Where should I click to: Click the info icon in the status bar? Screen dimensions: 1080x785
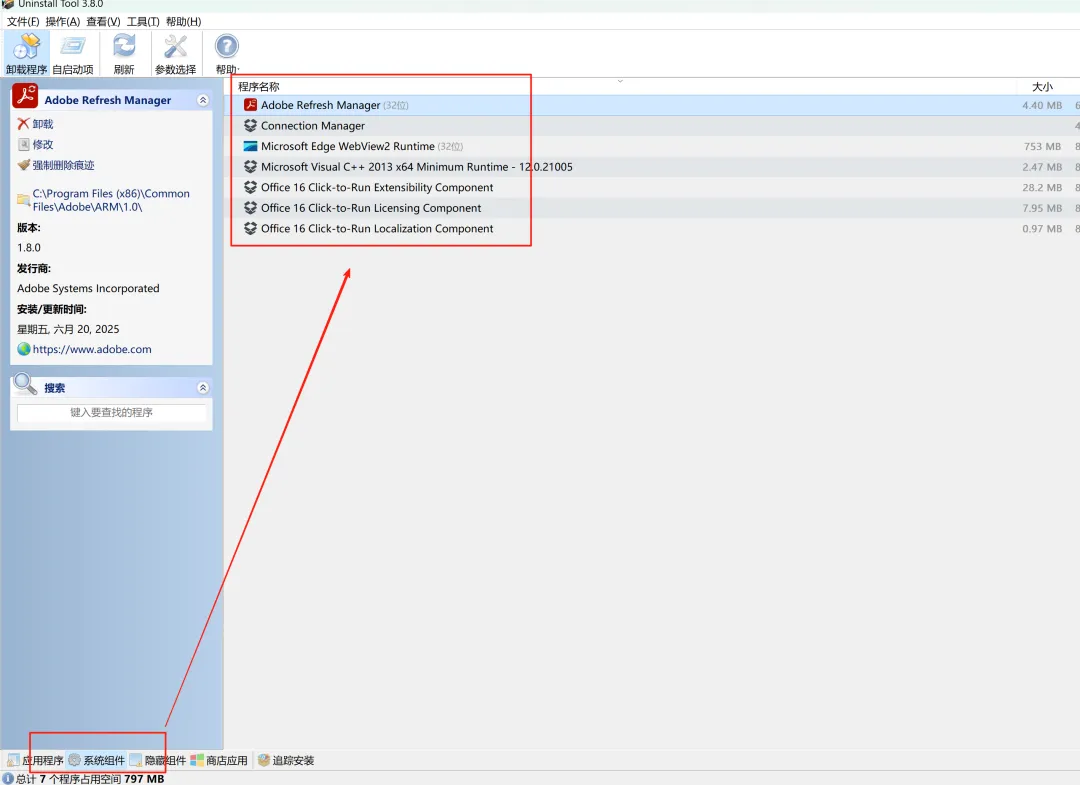[8, 778]
